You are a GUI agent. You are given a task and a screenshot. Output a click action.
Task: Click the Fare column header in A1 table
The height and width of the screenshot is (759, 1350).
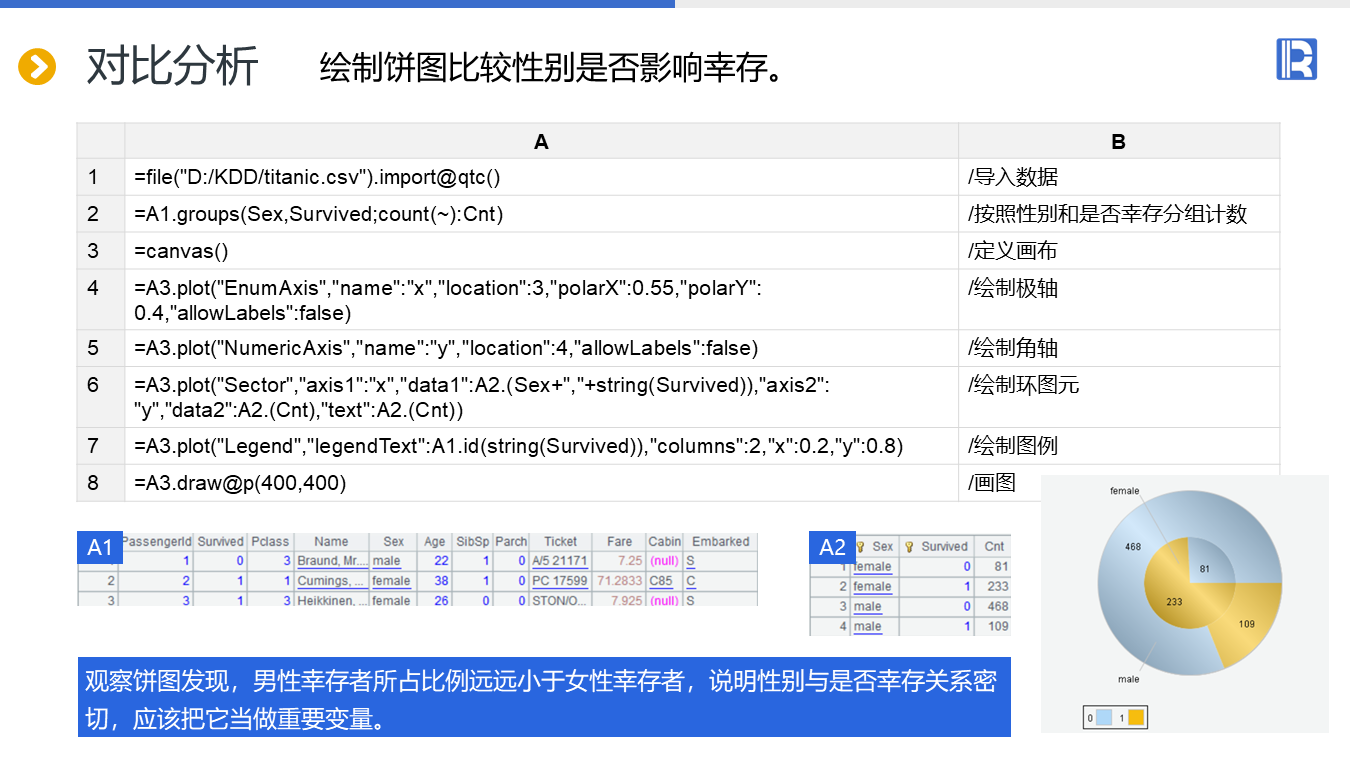619,542
